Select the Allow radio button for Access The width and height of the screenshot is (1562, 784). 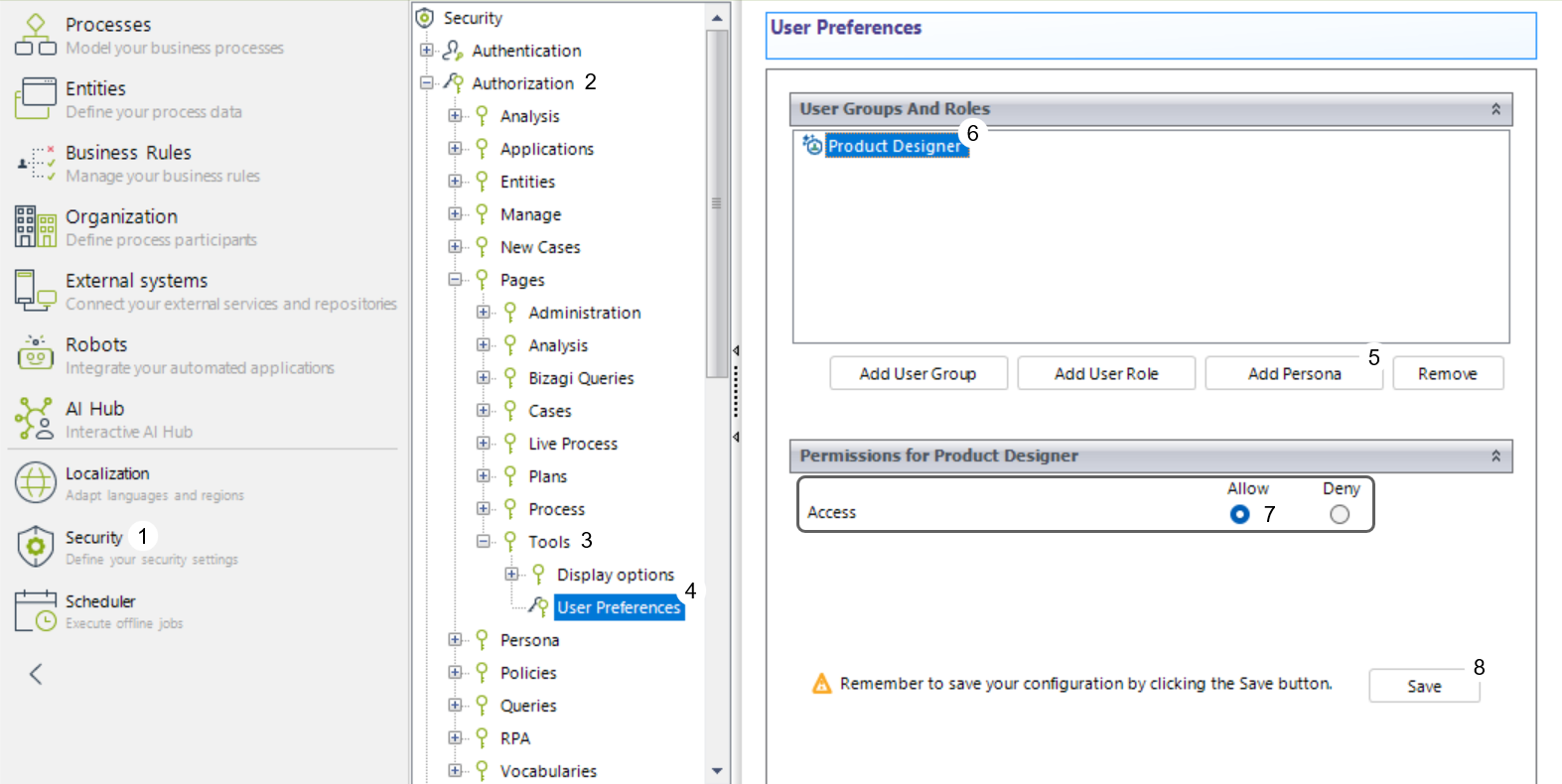[x=1239, y=514]
